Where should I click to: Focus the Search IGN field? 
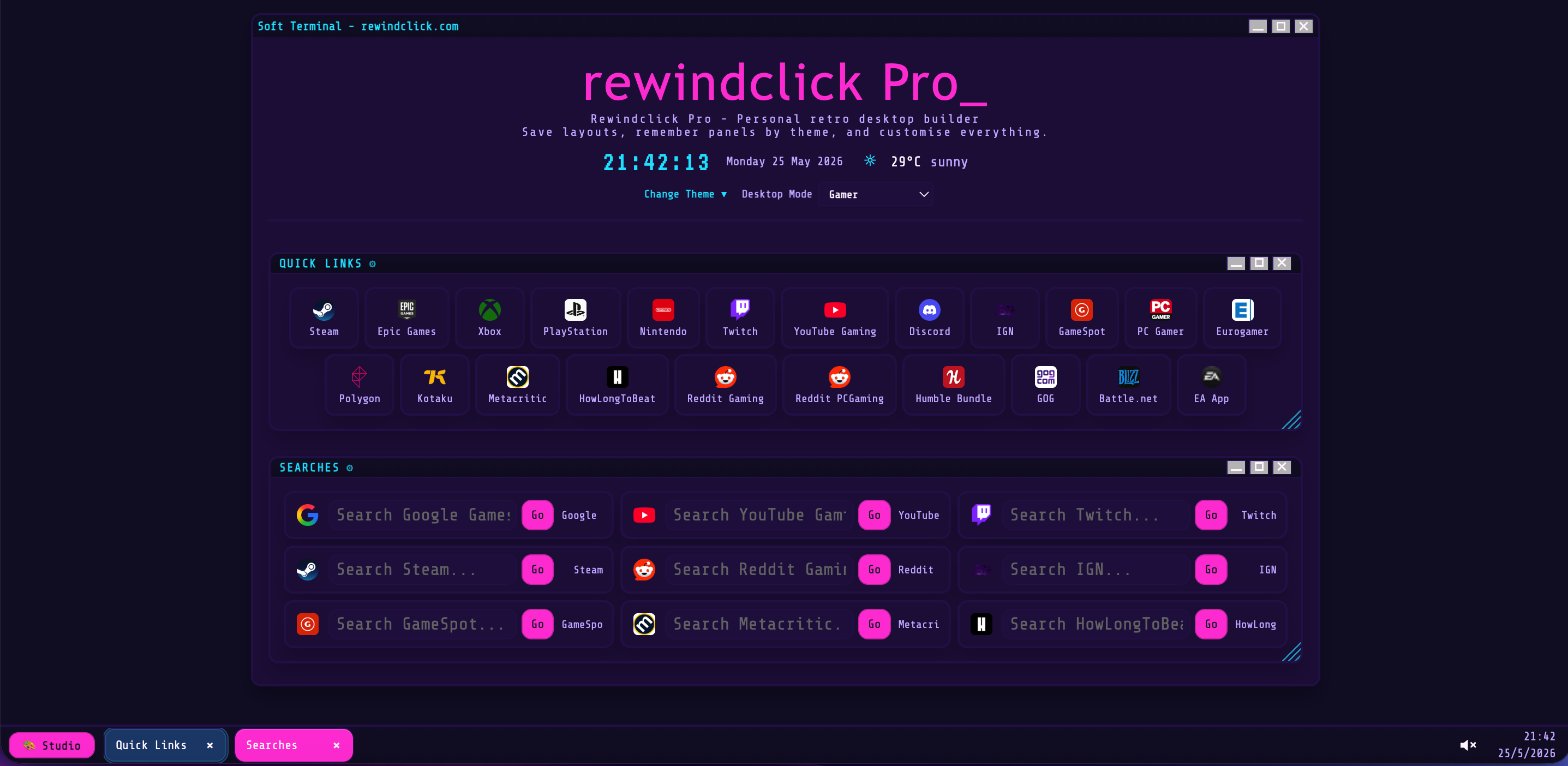click(x=1096, y=570)
